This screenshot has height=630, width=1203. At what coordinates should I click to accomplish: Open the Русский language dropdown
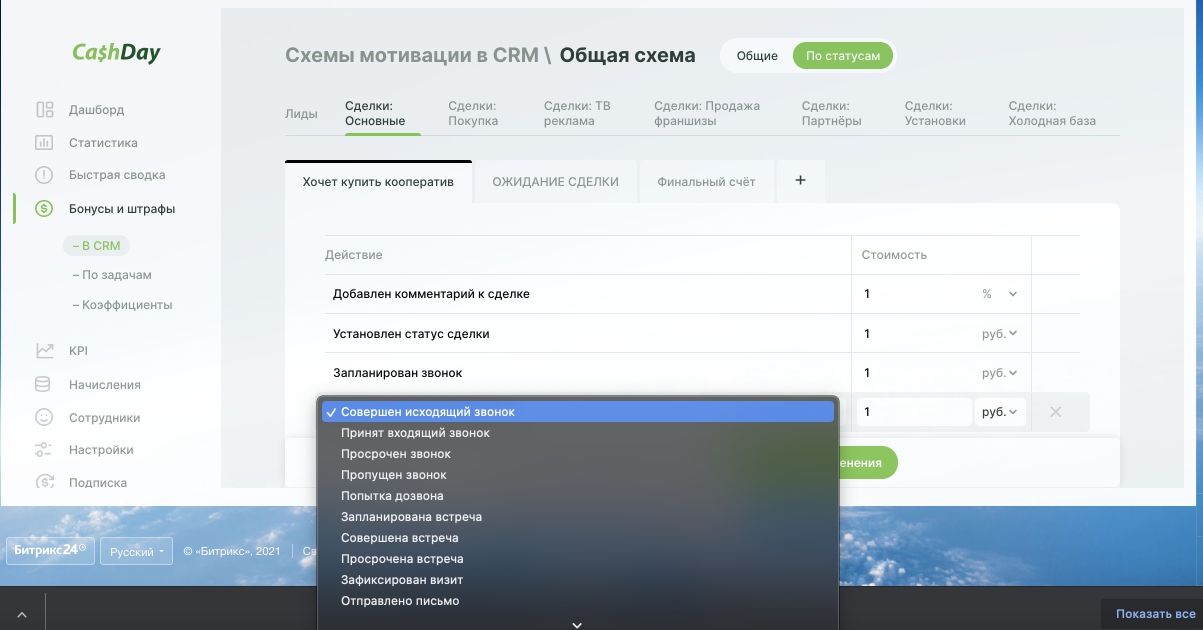pos(137,552)
